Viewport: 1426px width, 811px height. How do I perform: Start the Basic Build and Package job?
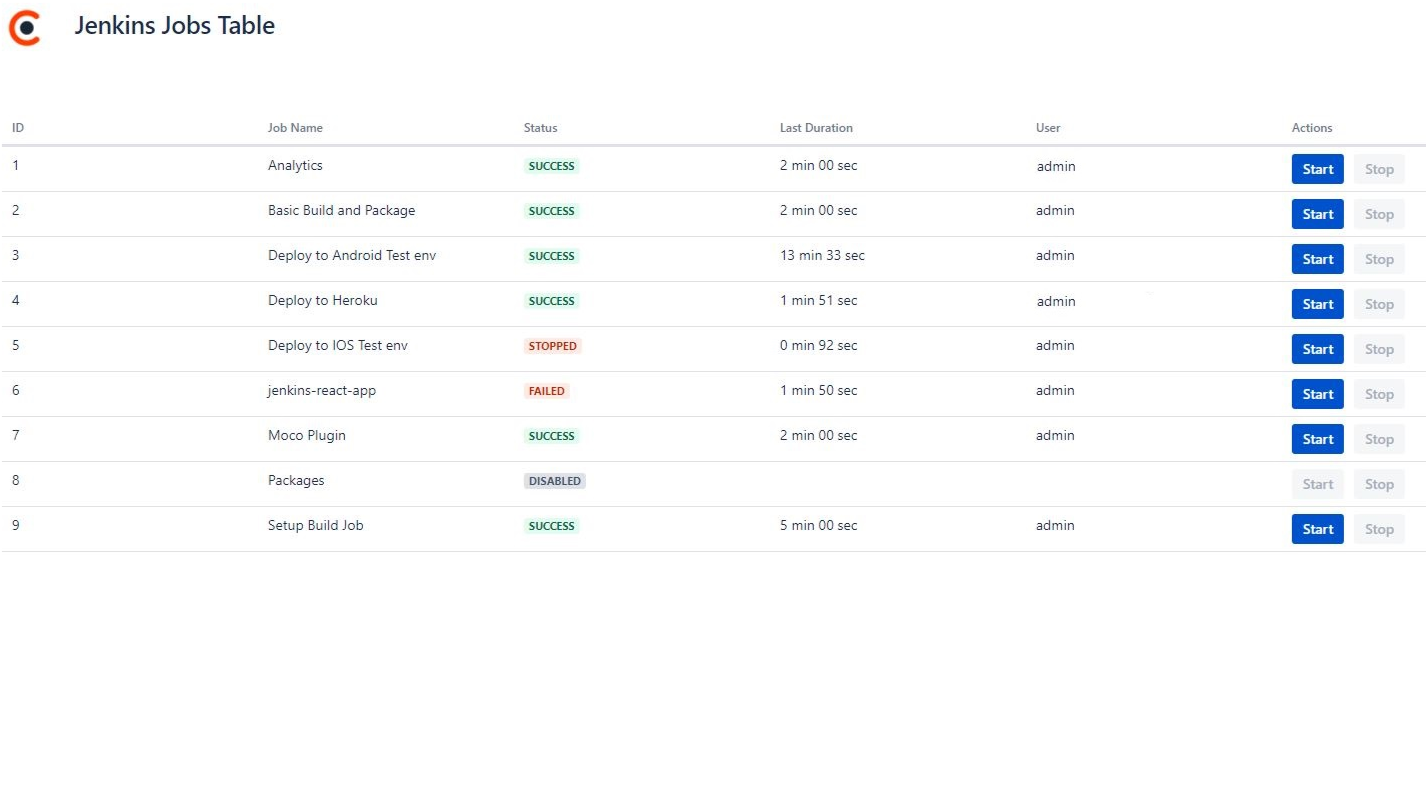click(x=1317, y=214)
